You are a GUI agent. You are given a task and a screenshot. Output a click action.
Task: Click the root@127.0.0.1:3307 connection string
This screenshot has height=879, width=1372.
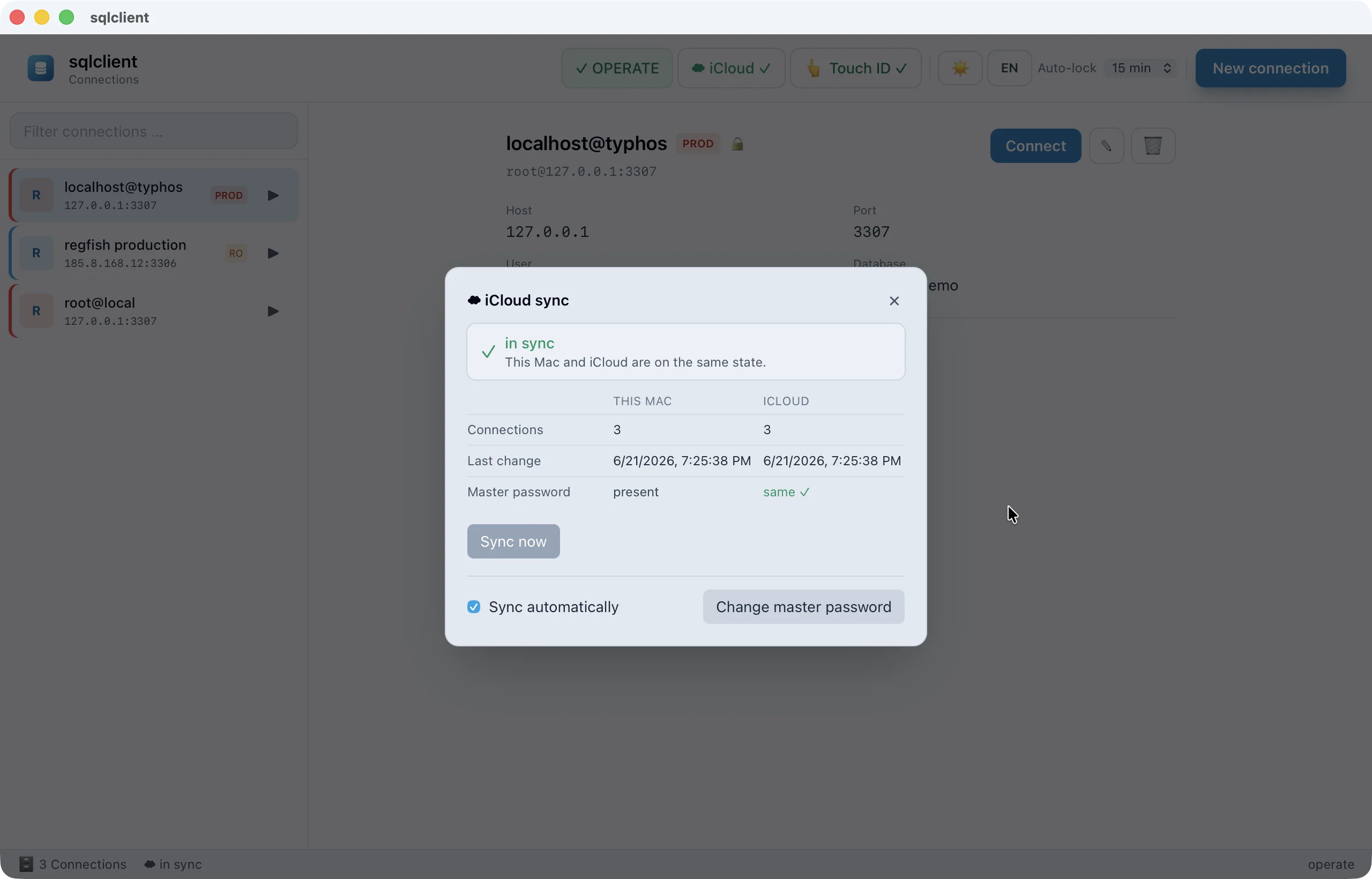pos(581,172)
